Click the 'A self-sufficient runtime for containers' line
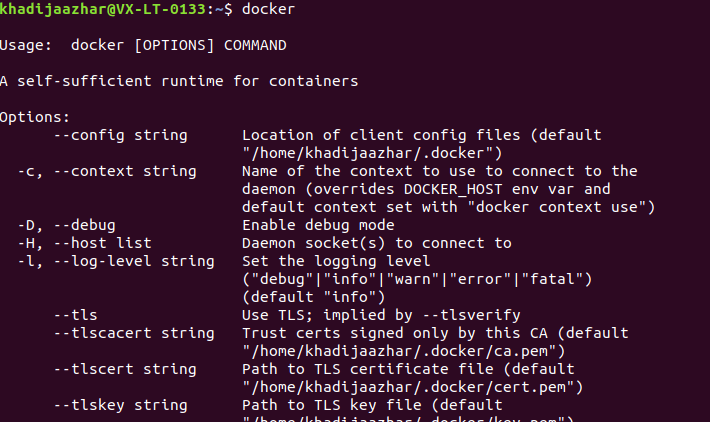Image resolution: width=710 pixels, height=422 pixels. [179, 81]
